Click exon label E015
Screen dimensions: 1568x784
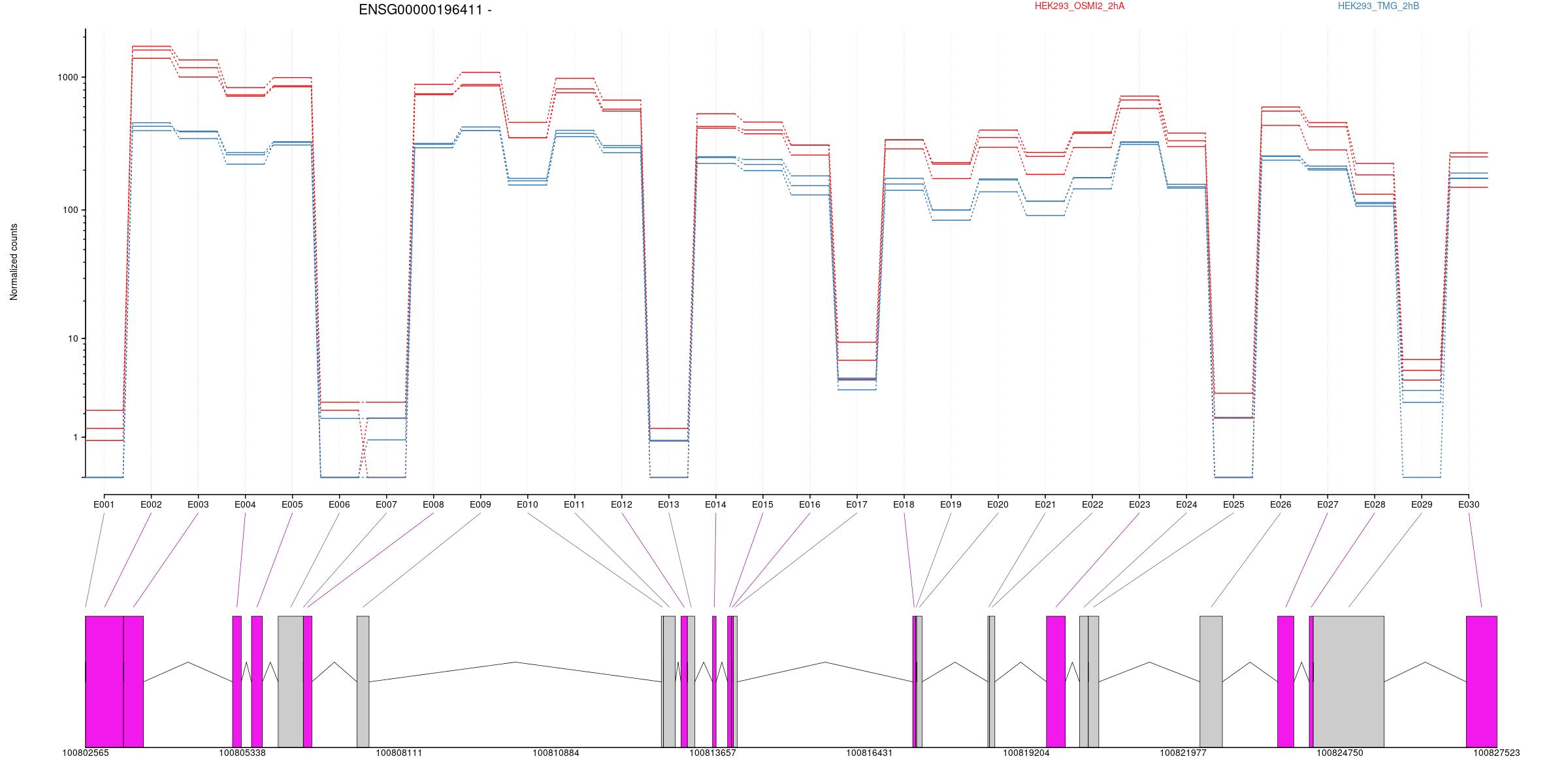tap(762, 504)
